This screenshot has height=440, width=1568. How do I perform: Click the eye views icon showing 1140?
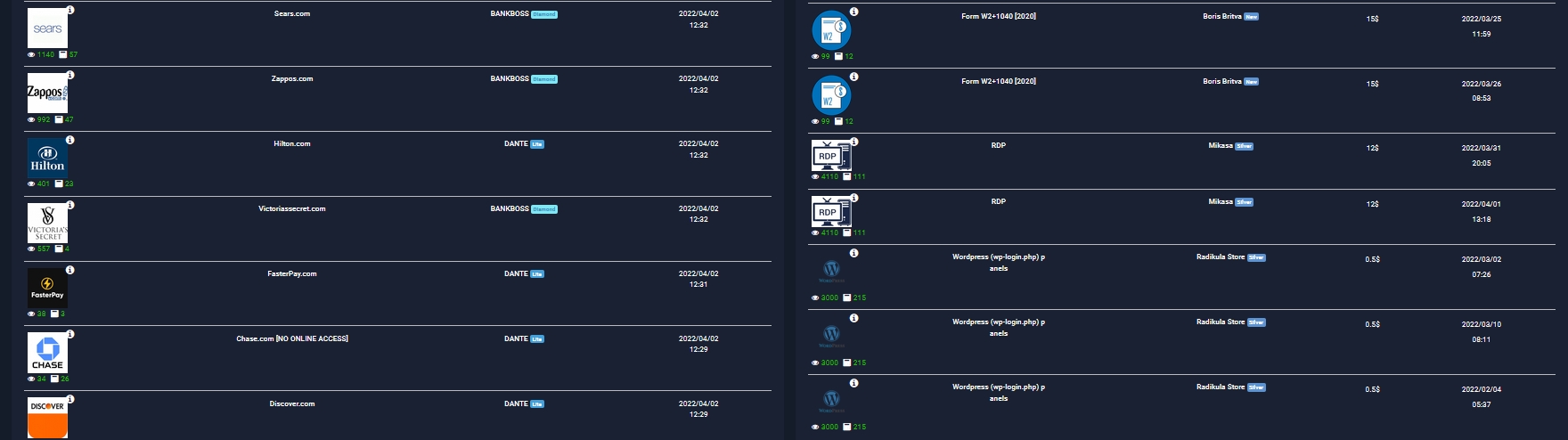(x=31, y=54)
